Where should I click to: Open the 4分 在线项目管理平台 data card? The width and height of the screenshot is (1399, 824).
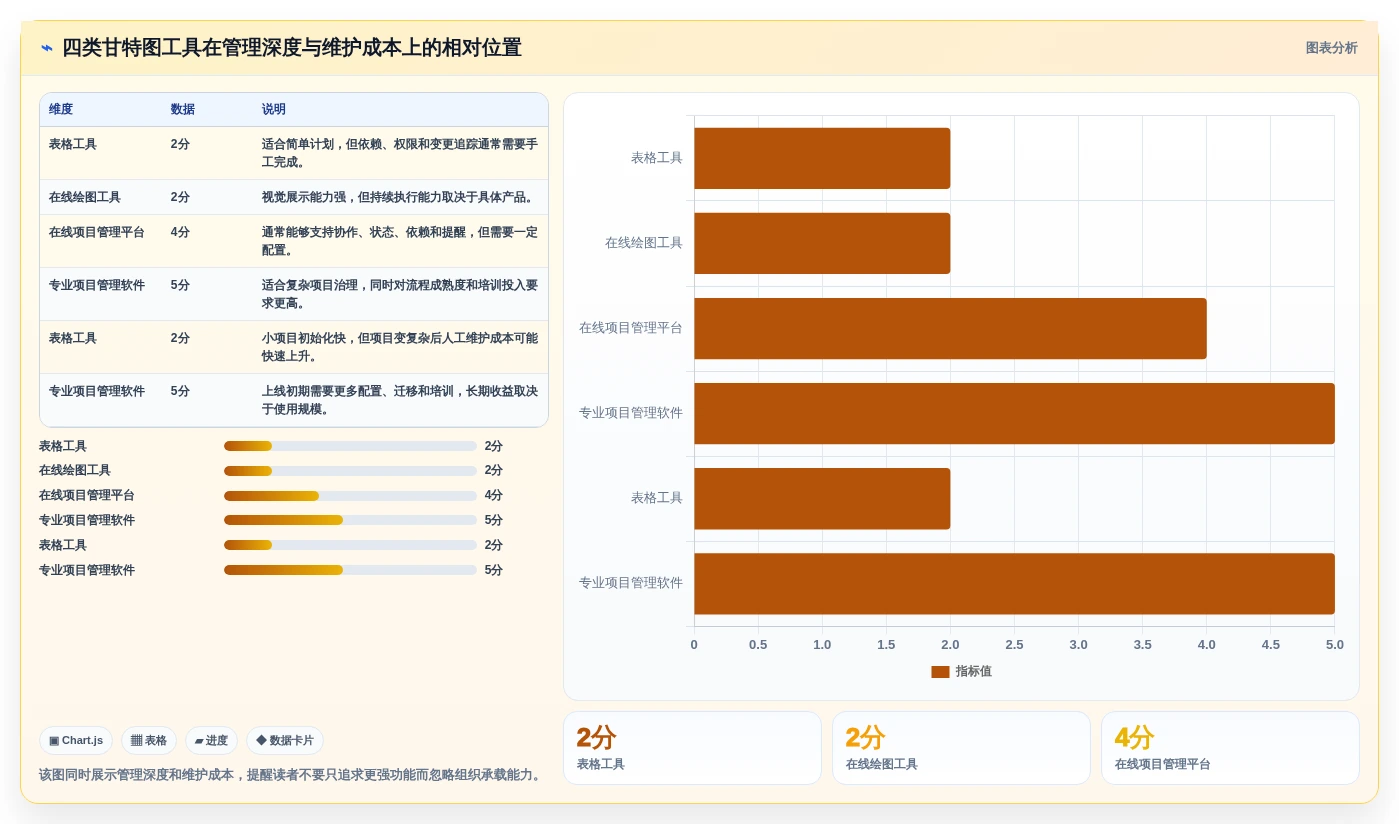pyautogui.click(x=1230, y=748)
